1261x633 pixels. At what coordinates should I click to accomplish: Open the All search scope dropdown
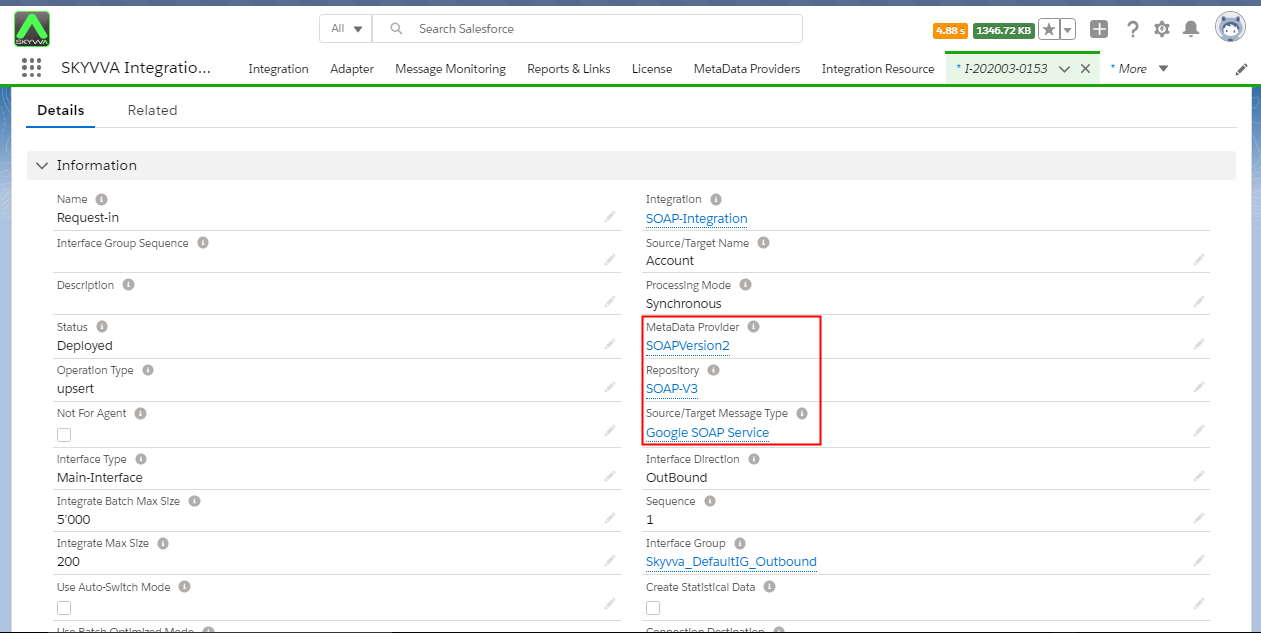[x=346, y=29]
